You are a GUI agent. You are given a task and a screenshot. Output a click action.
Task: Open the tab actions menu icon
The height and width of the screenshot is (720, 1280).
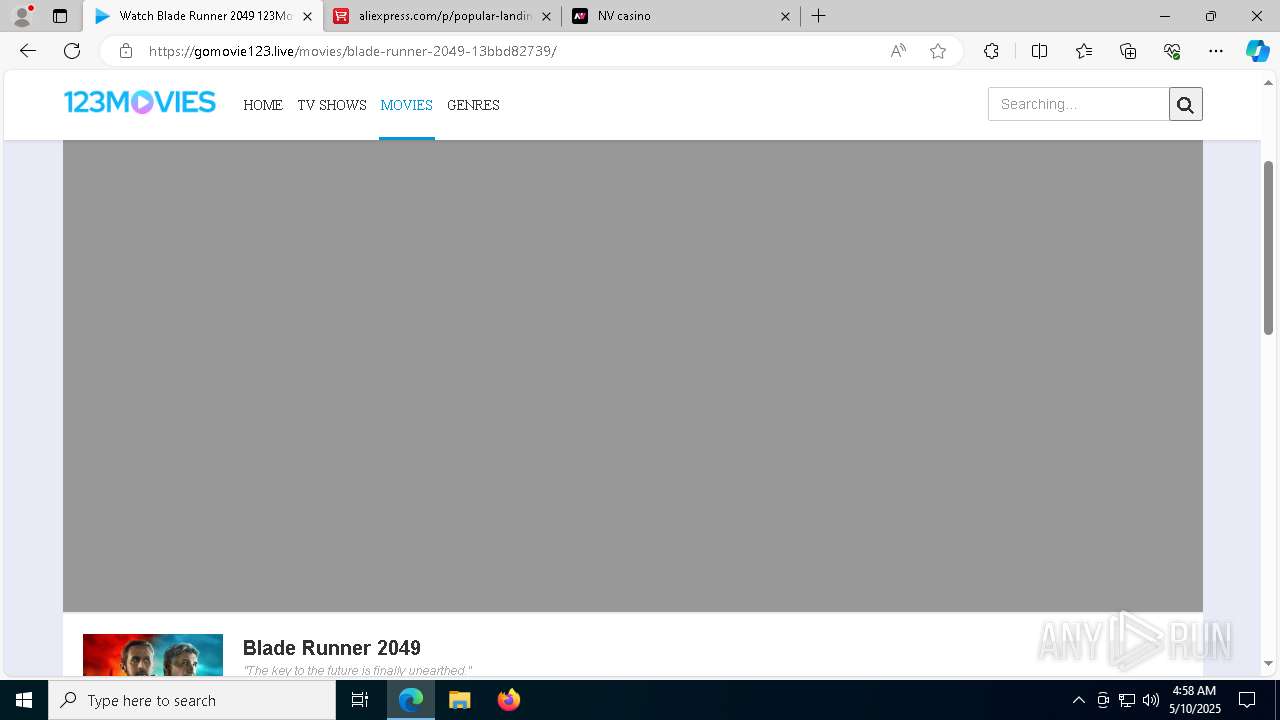(x=60, y=16)
